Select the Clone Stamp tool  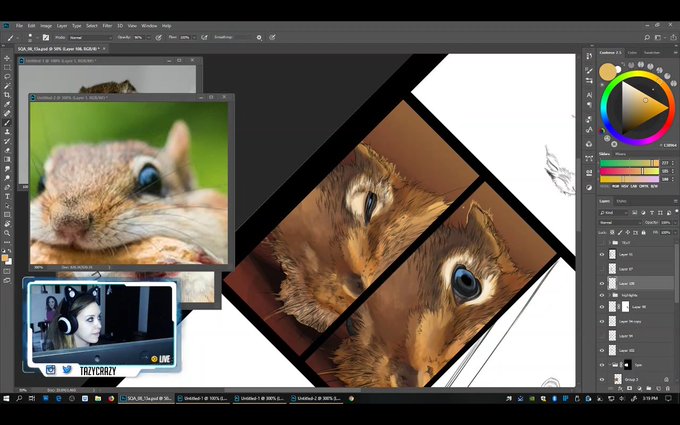tap(7, 132)
